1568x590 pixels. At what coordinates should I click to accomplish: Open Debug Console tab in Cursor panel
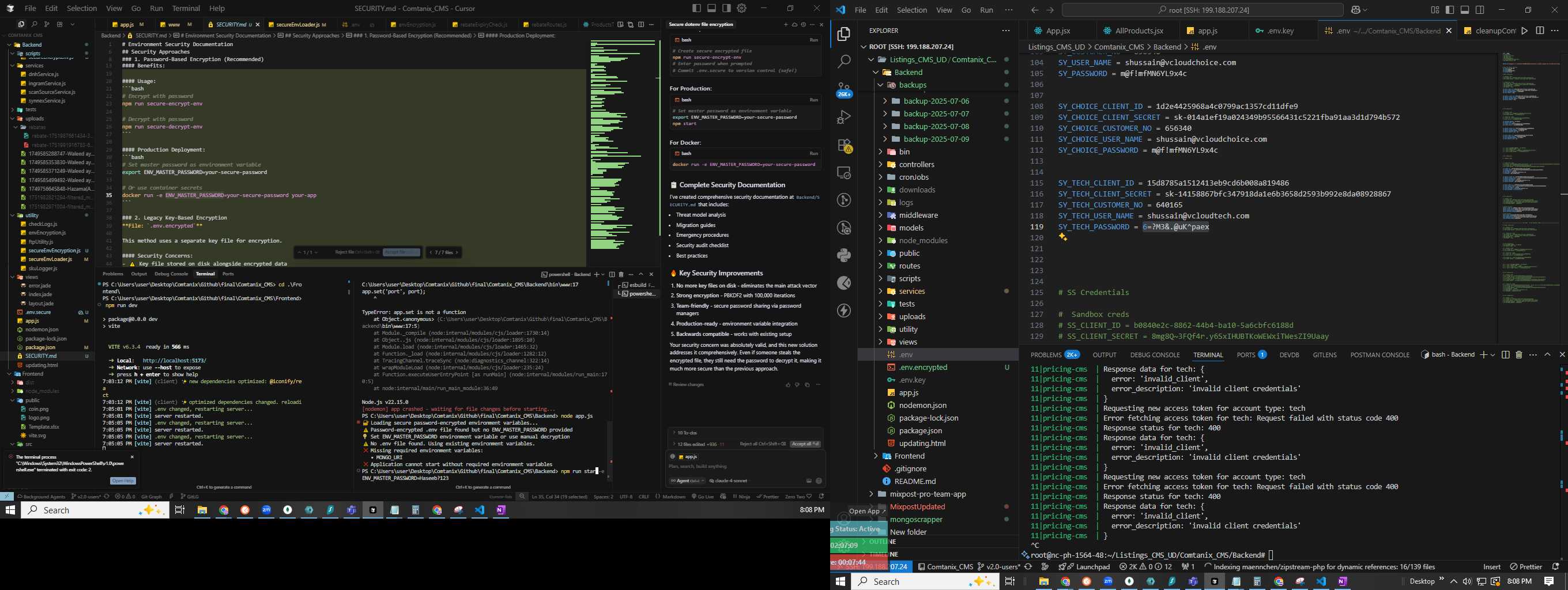coord(171,274)
